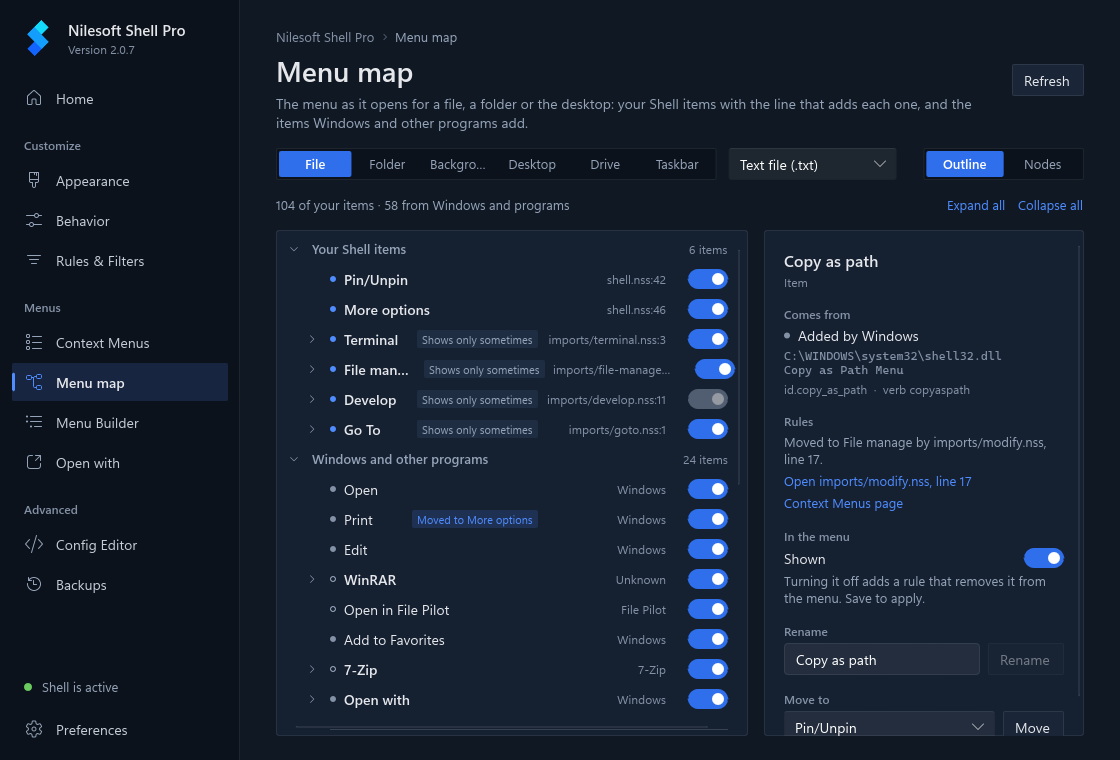Image resolution: width=1120 pixels, height=760 pixels.
Task: Open the Config Editor page
Action: tap(120, 545)
